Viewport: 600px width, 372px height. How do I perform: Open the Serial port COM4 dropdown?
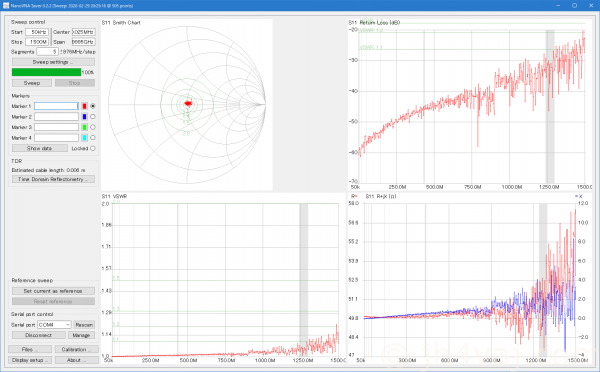(54, 325)
